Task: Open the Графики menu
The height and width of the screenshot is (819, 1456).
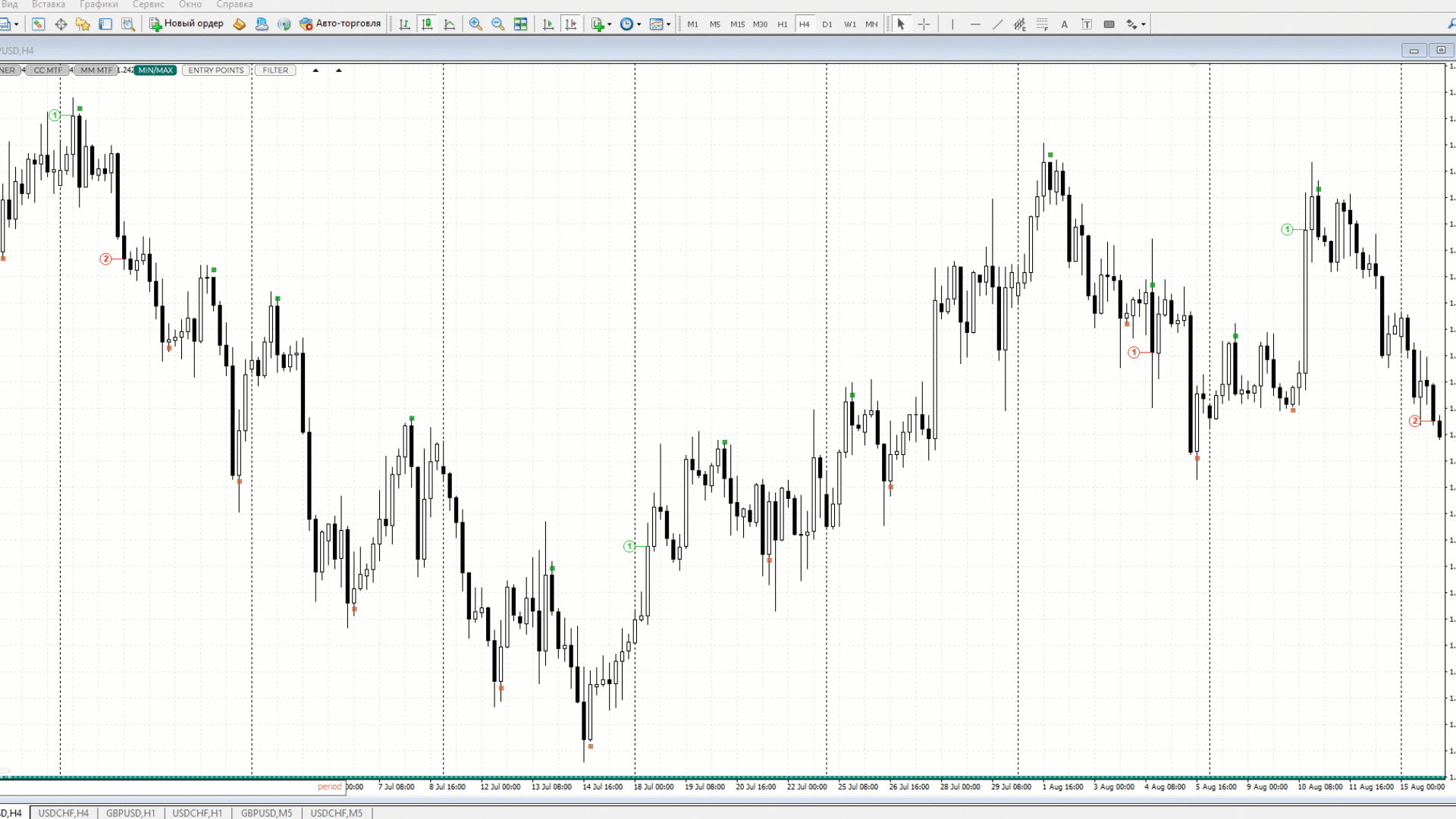Action: [x=99, y=5]
